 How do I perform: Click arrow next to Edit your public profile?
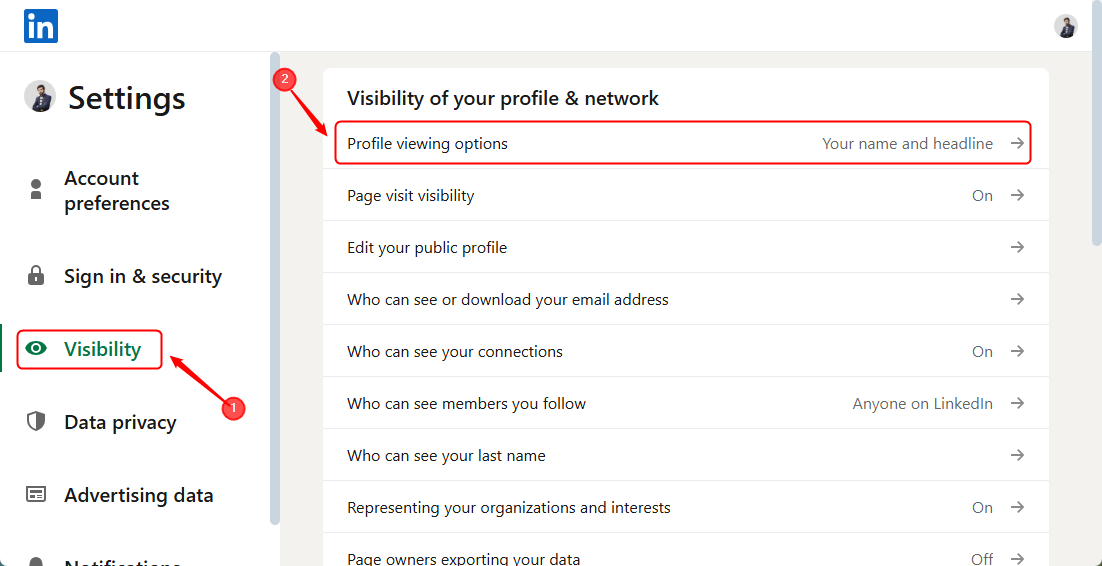1017,247
